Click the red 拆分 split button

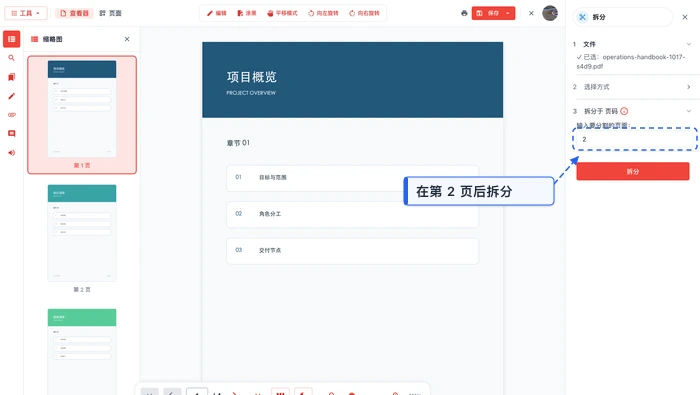pos(633,171)
